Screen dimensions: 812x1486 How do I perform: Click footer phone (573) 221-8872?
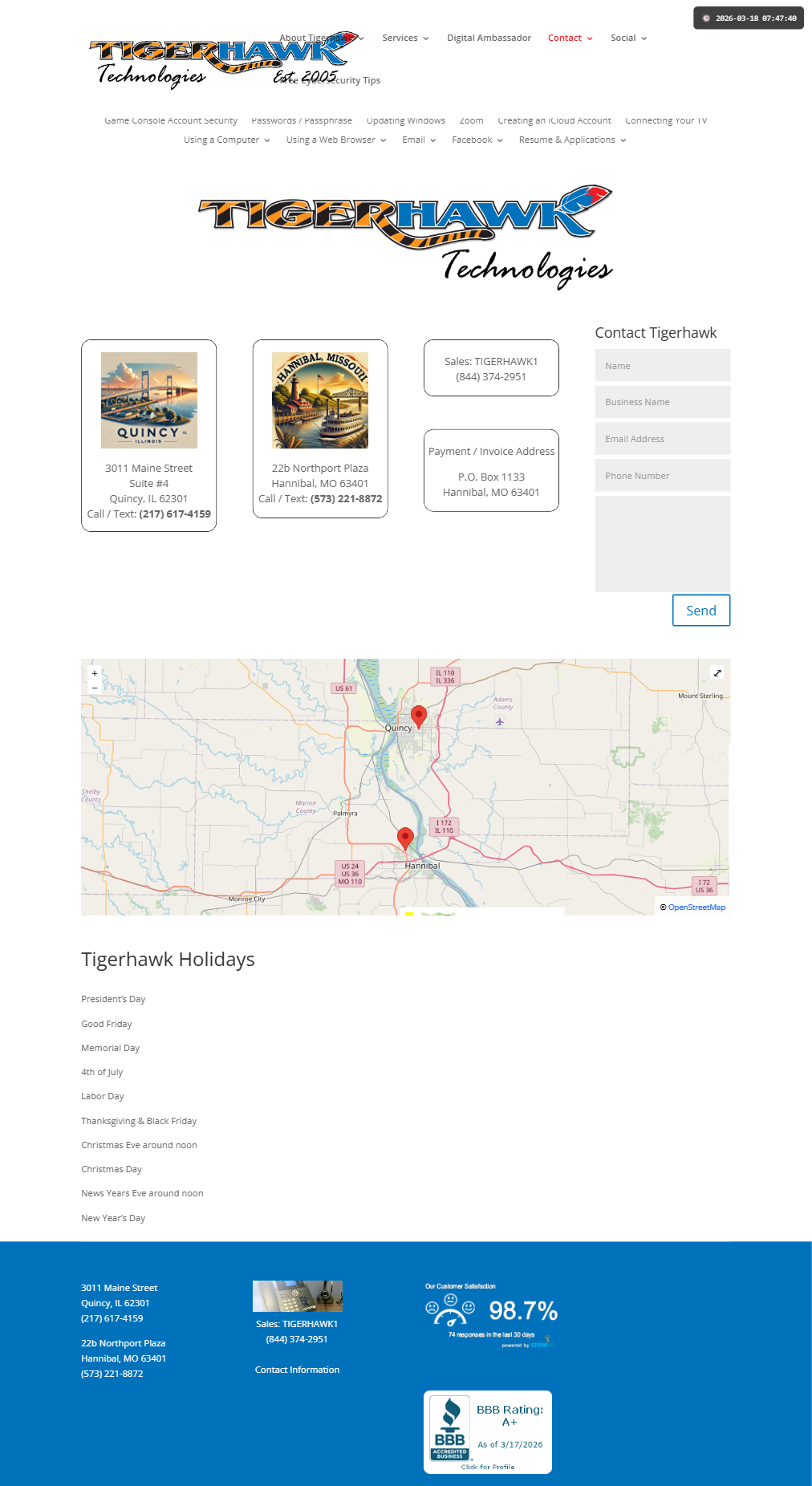point(112,1374)
